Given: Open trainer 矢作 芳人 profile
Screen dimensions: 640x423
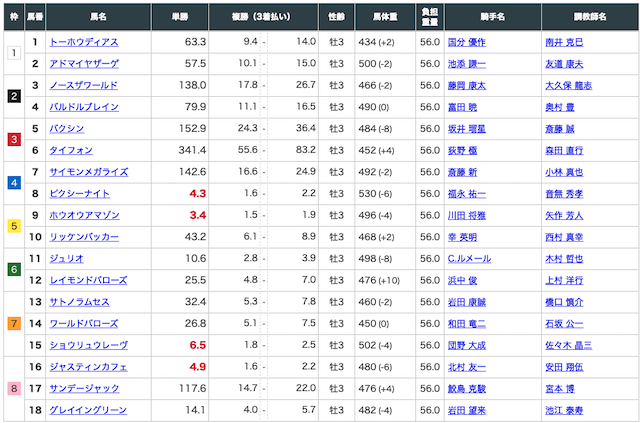Looking at the screenshot, I should 564,215.
